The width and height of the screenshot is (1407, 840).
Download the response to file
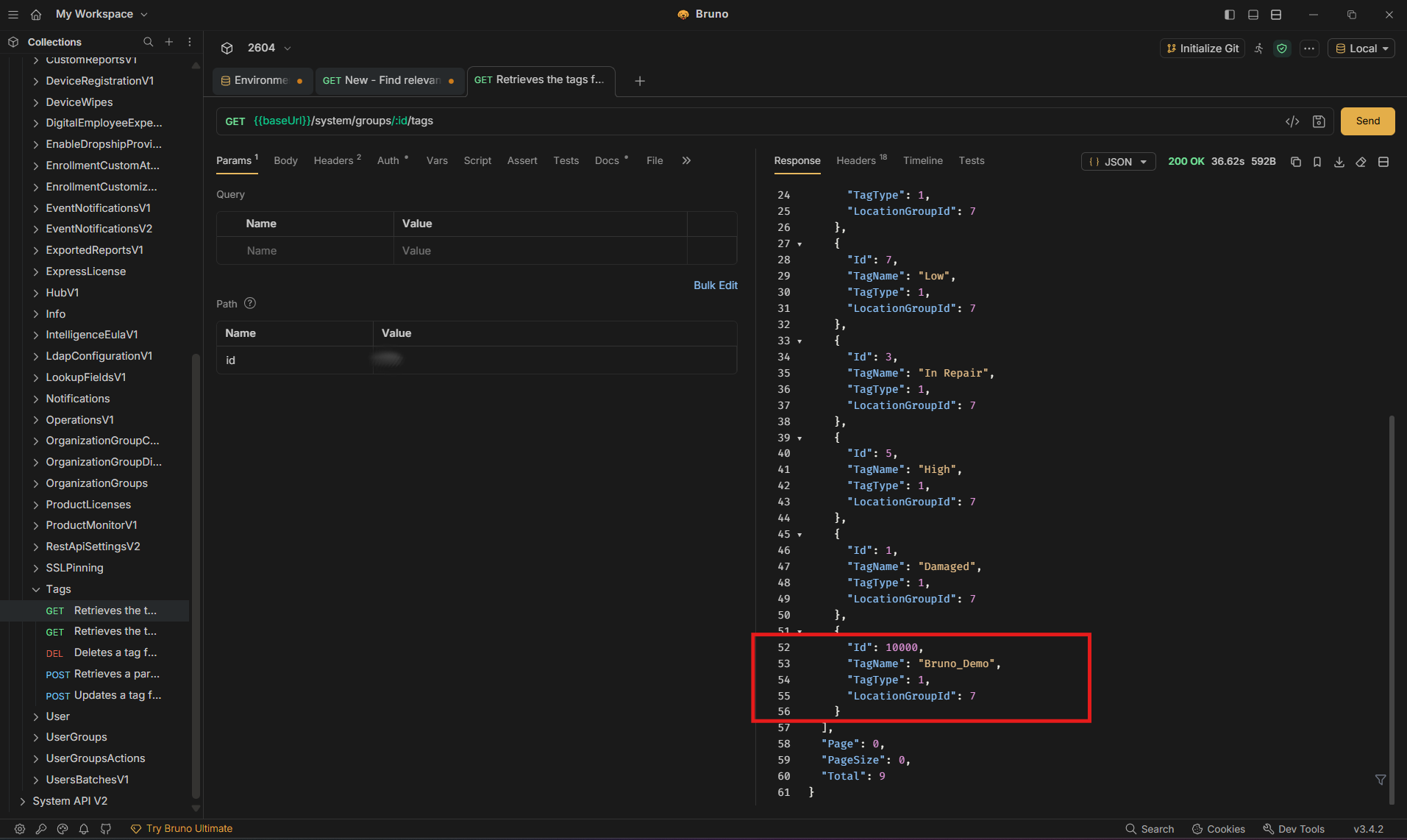(1339, 162)
